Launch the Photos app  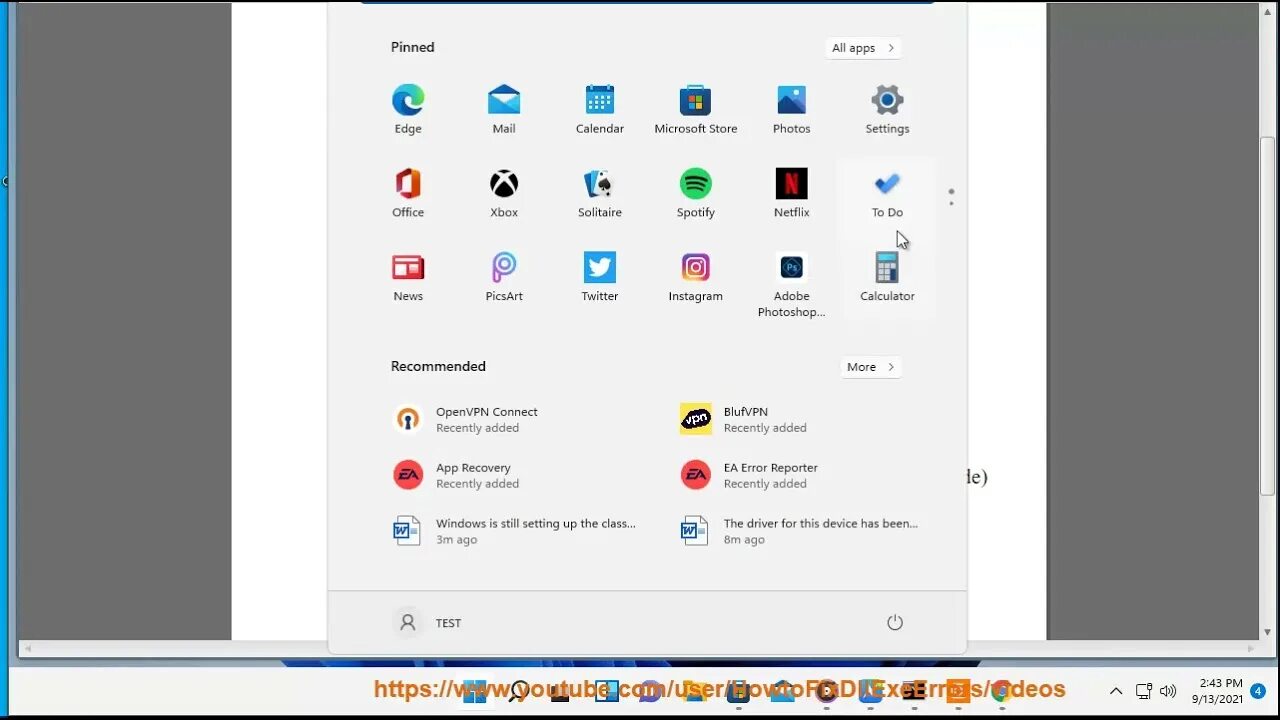[791, 109]
